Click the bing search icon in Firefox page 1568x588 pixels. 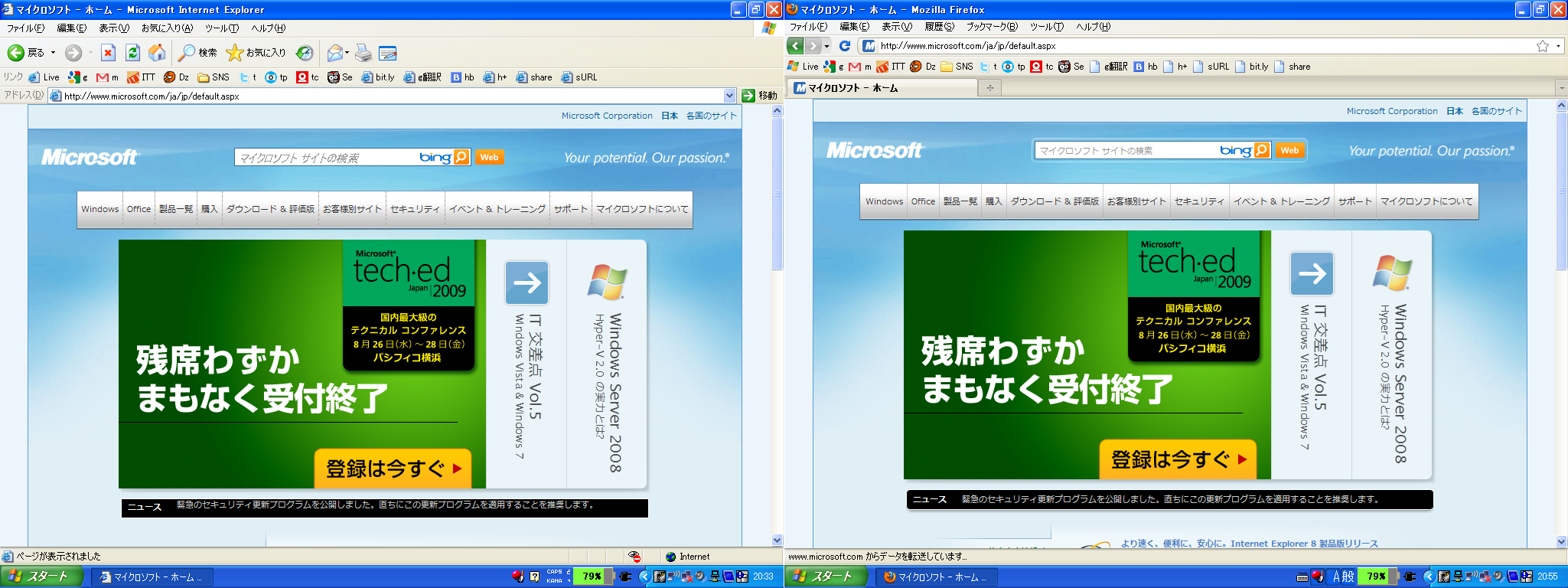tap(1262, 150)
